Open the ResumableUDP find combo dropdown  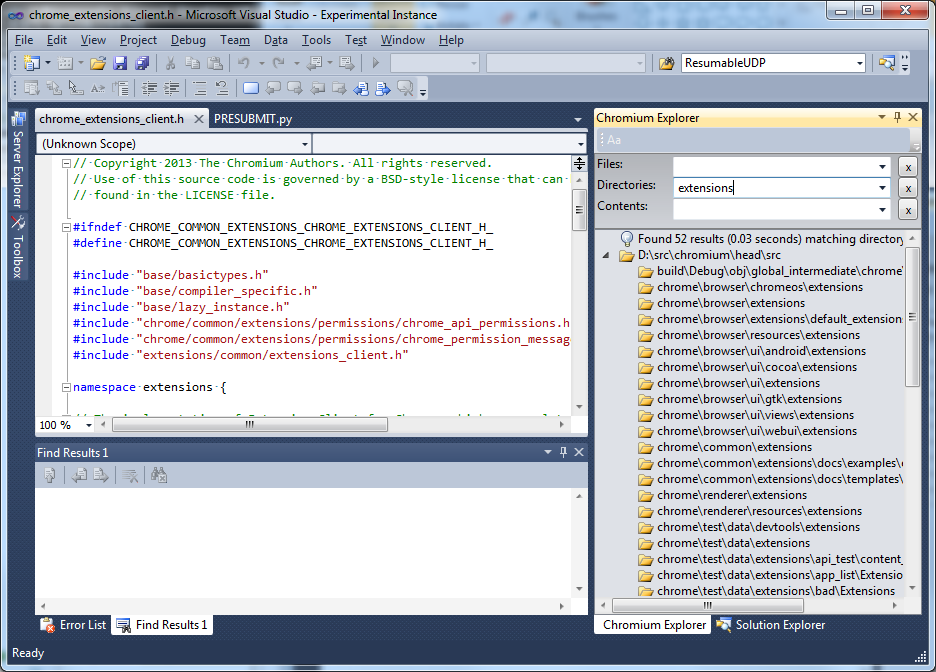click(860, 63)
